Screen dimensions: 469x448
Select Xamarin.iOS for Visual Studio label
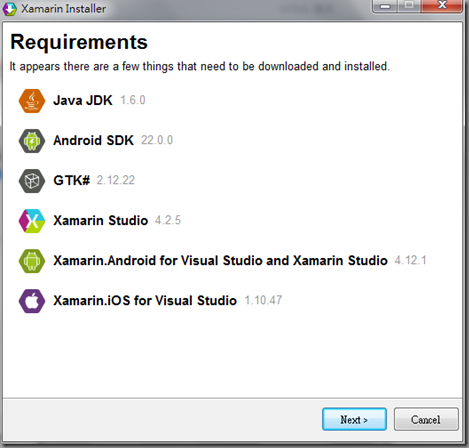click(x=145, y=300)
